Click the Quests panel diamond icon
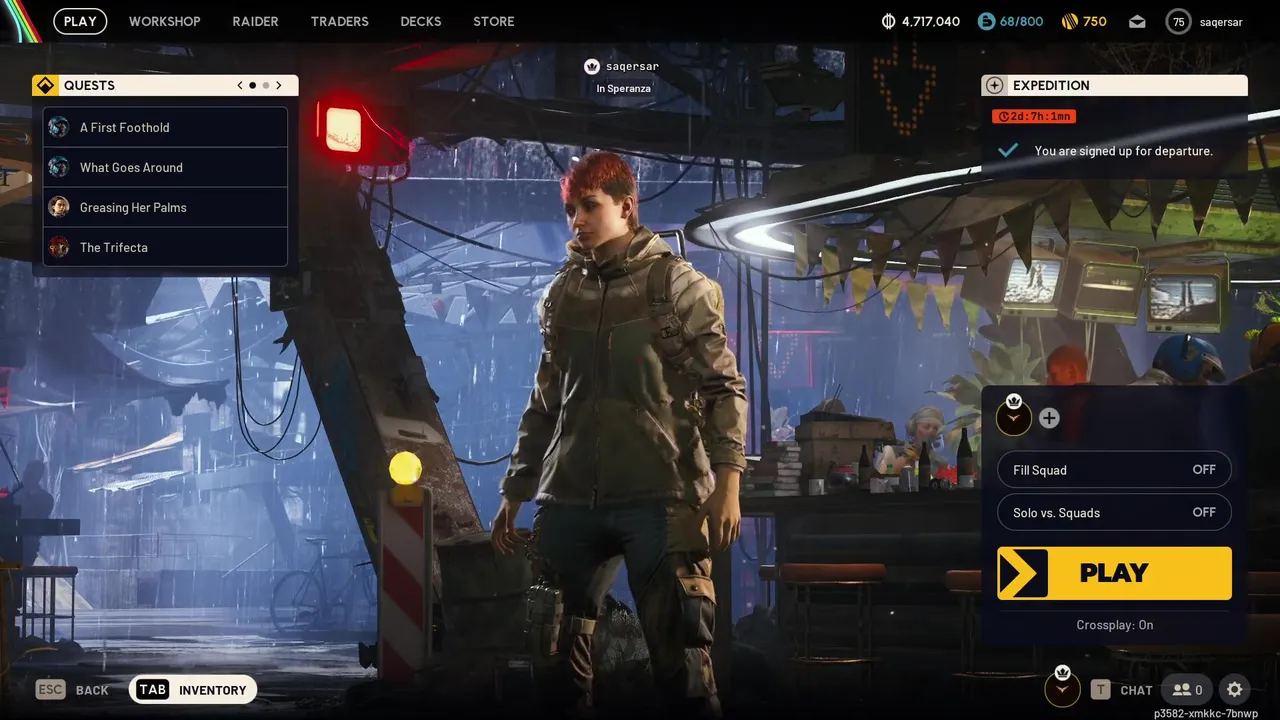This screenshot has width=1280, height=720. (45, 86)
